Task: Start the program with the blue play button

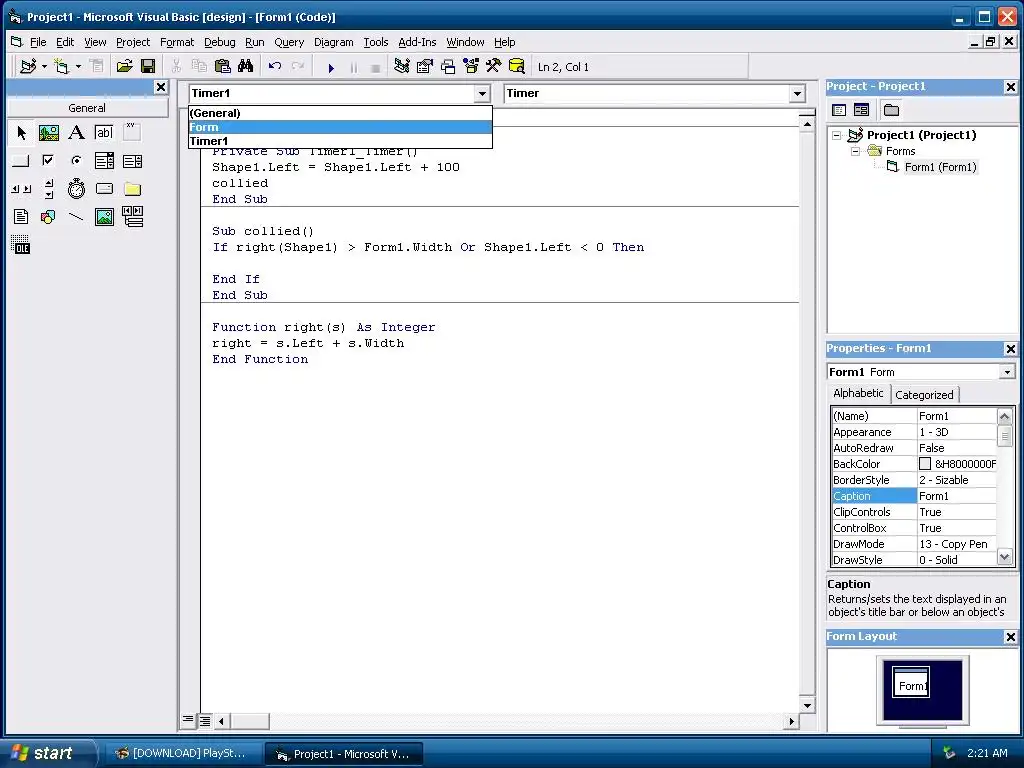Action: [x=331, y=67]
